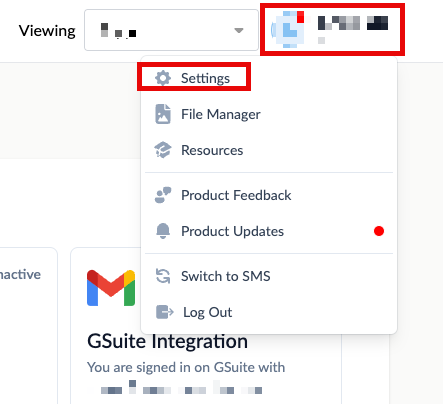Select Switch to SMS option
443x404 pixels.
click(x=269, y=276)
